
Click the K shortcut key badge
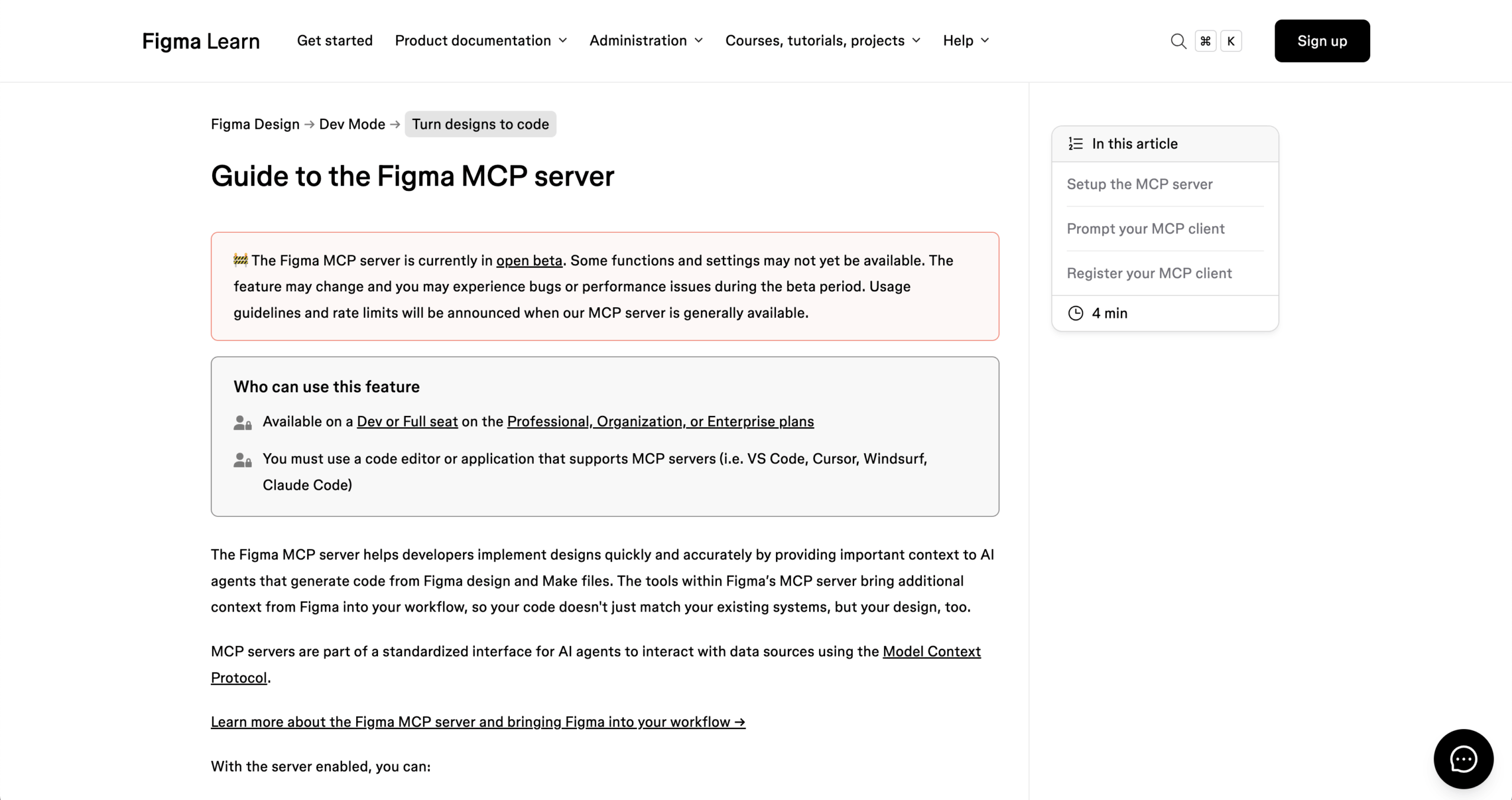click(x=1231, y=41)
